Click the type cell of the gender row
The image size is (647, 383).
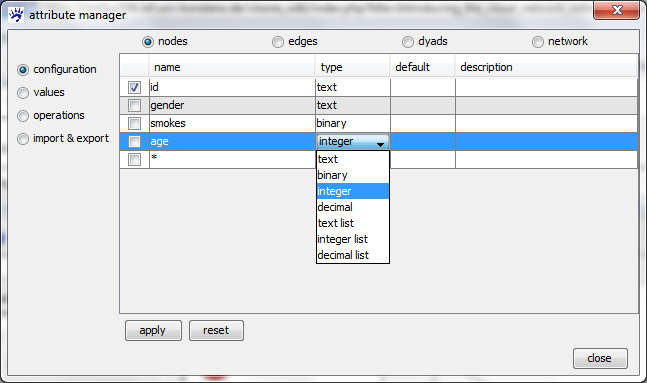tap(353, 106)
